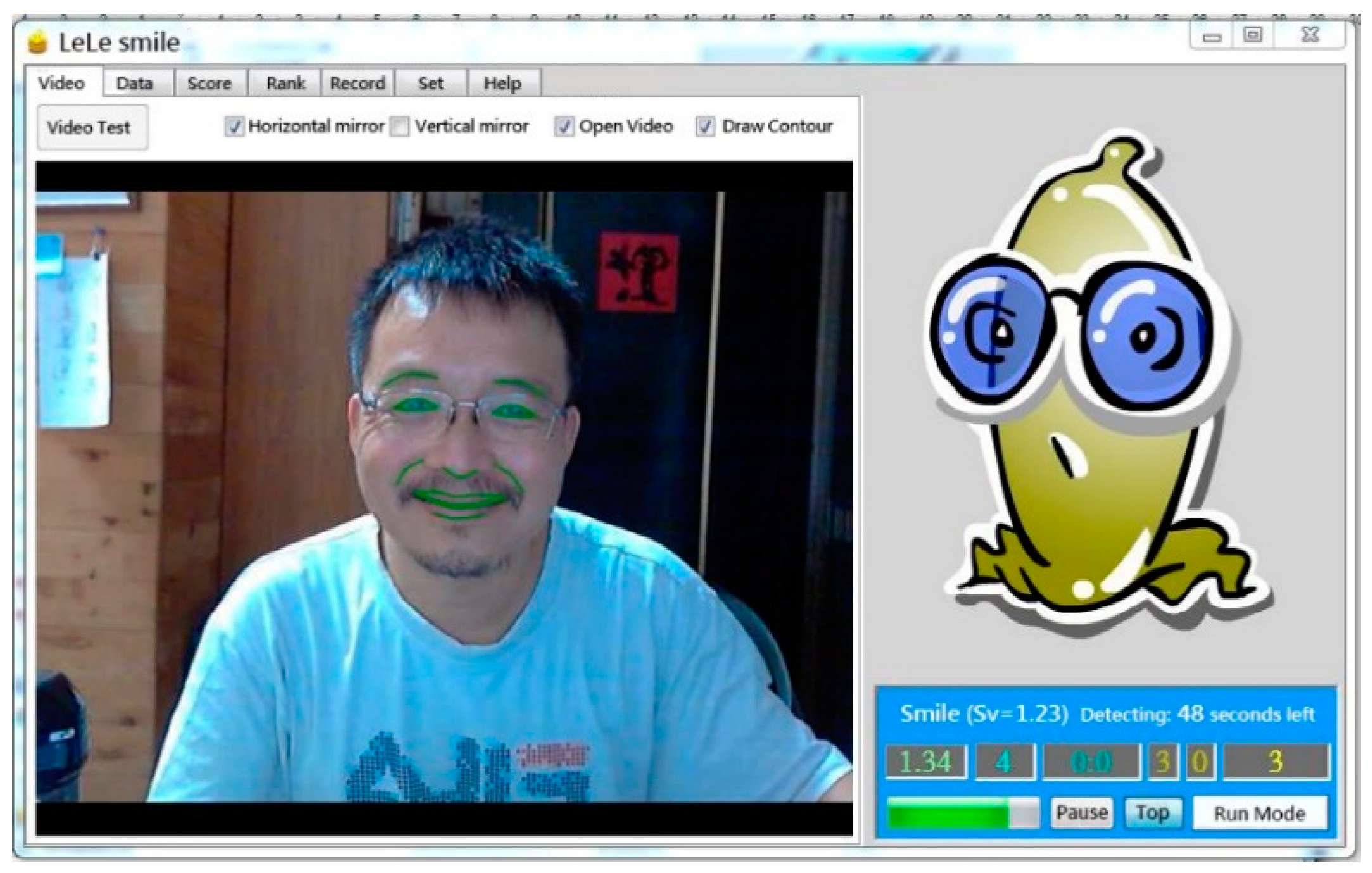Screen dimensions: 1372x873
Task: Click the Run Mode button
Action: click(x=1259, y=813)
